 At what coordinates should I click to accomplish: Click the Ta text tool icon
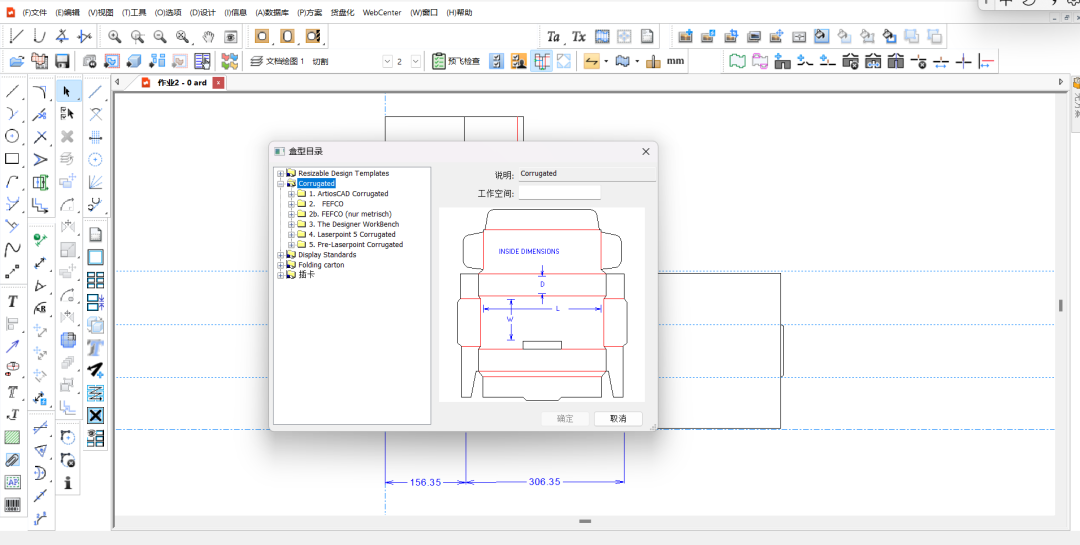click(554, 37)
